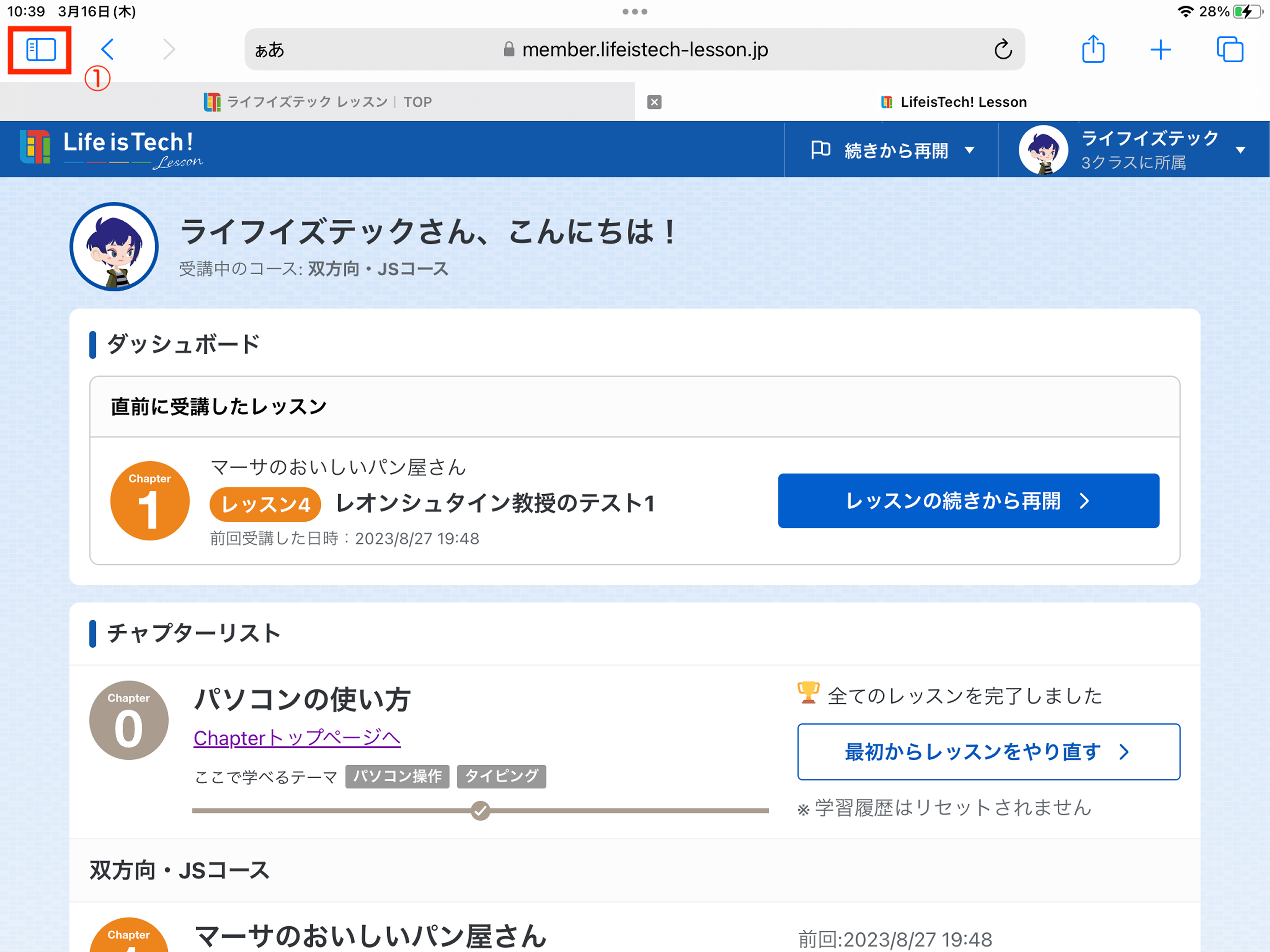
Task: Open the share sheet icon
Action: pyautogui.click(x=1092, y=49)
